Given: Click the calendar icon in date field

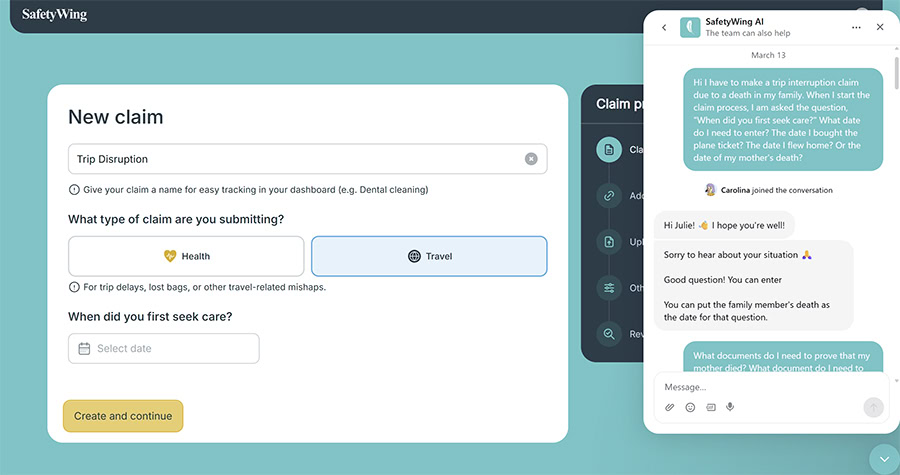Looking at the screenshot, I should pyautogui.click(x=84, y=348).
